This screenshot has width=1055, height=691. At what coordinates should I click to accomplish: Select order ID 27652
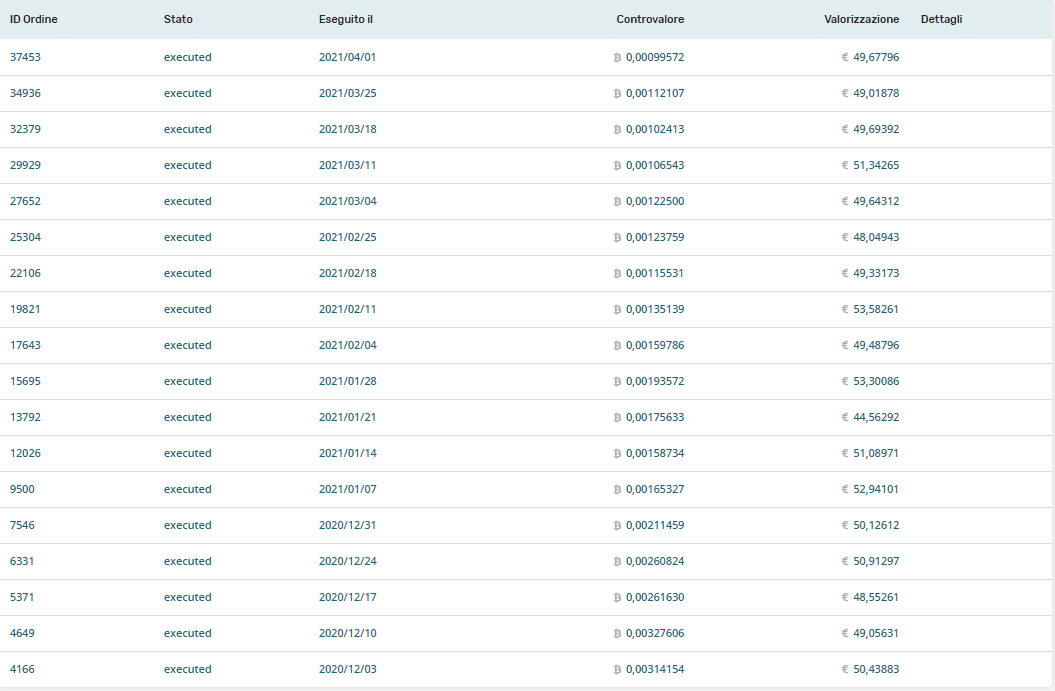coord(26,201)
